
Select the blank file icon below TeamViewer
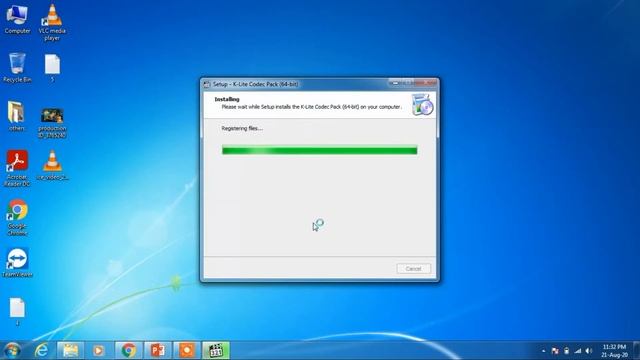[17, 311]
